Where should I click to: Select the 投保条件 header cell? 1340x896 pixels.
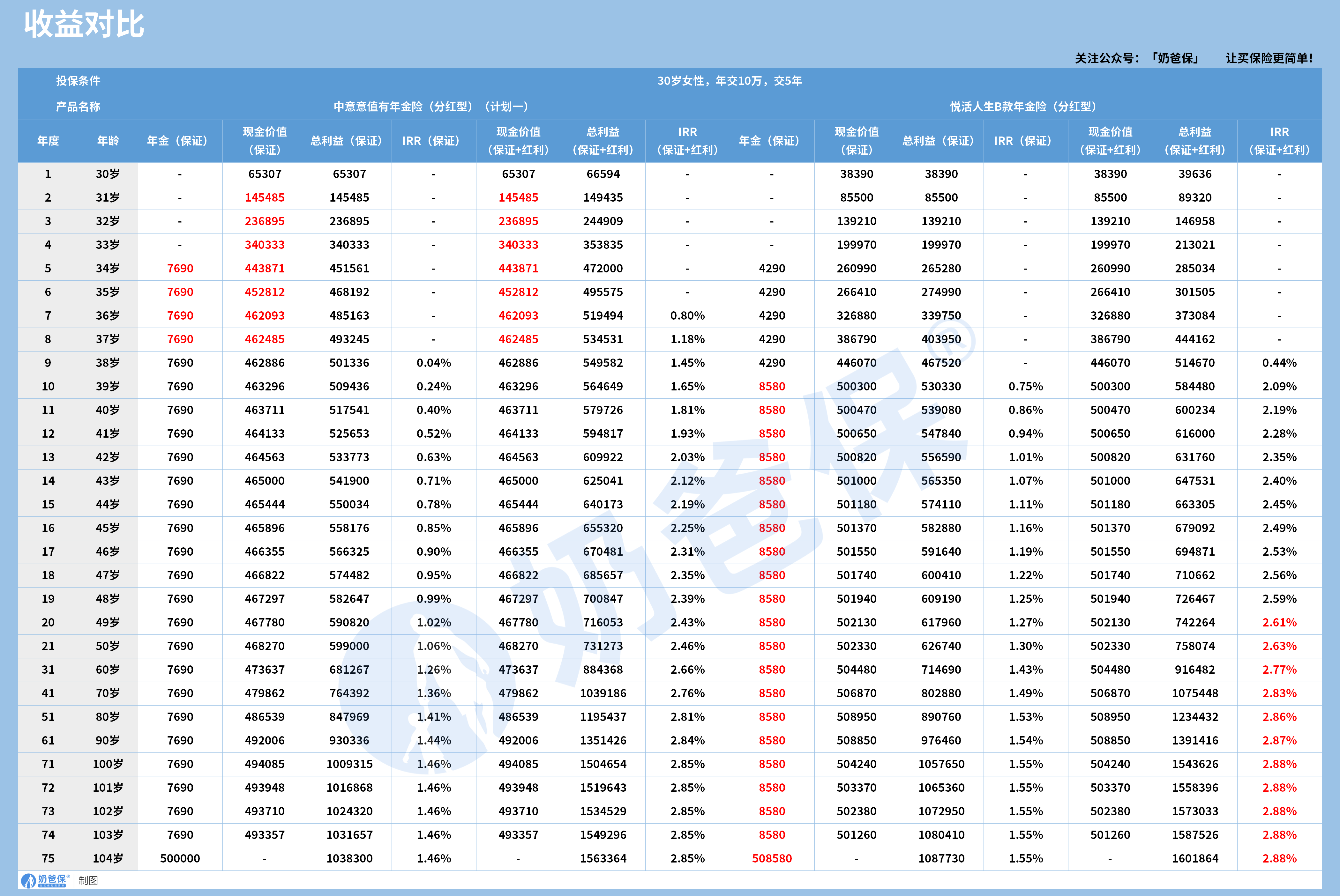coord(78,81)
